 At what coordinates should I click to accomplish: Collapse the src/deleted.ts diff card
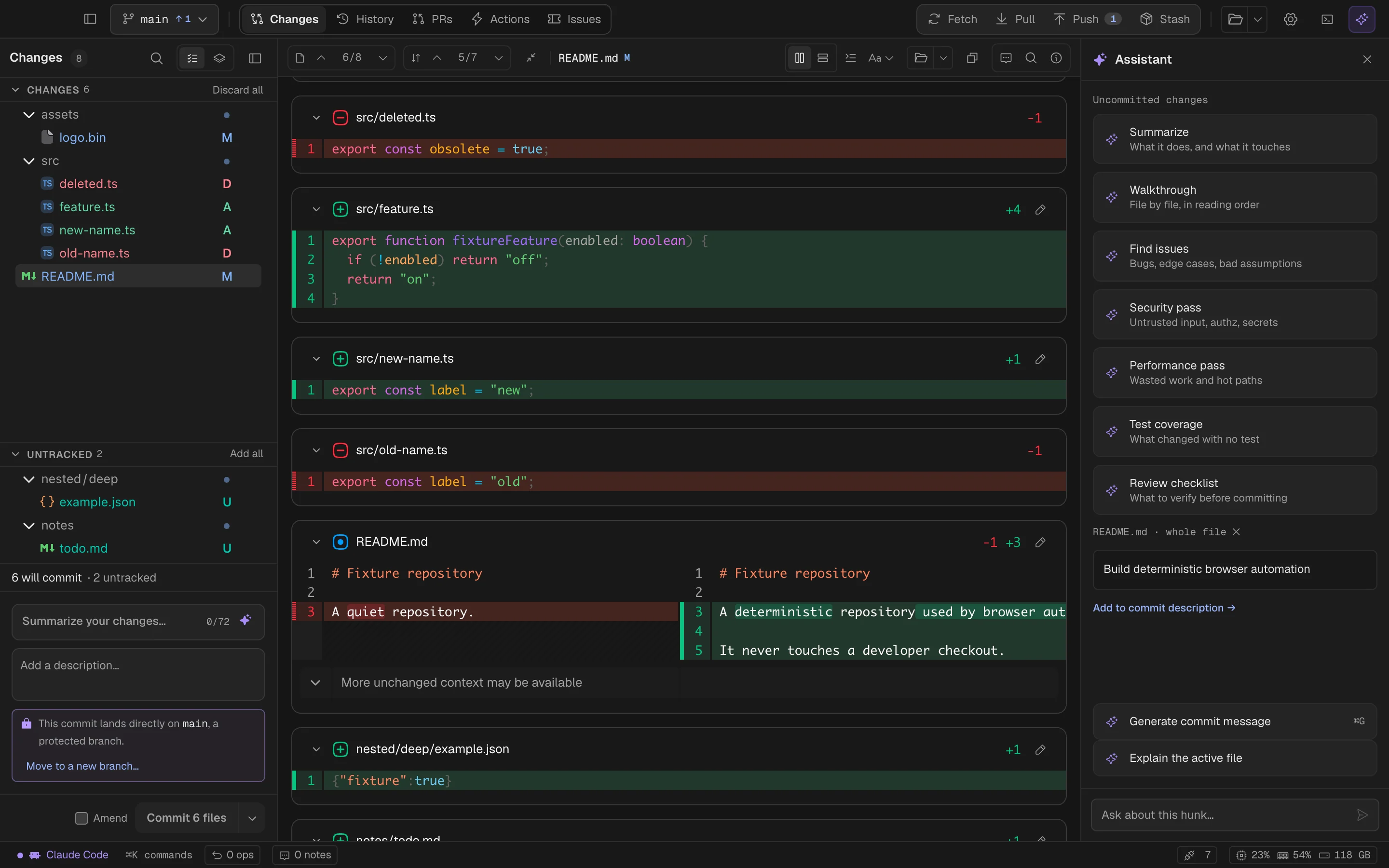pos(316,118)
